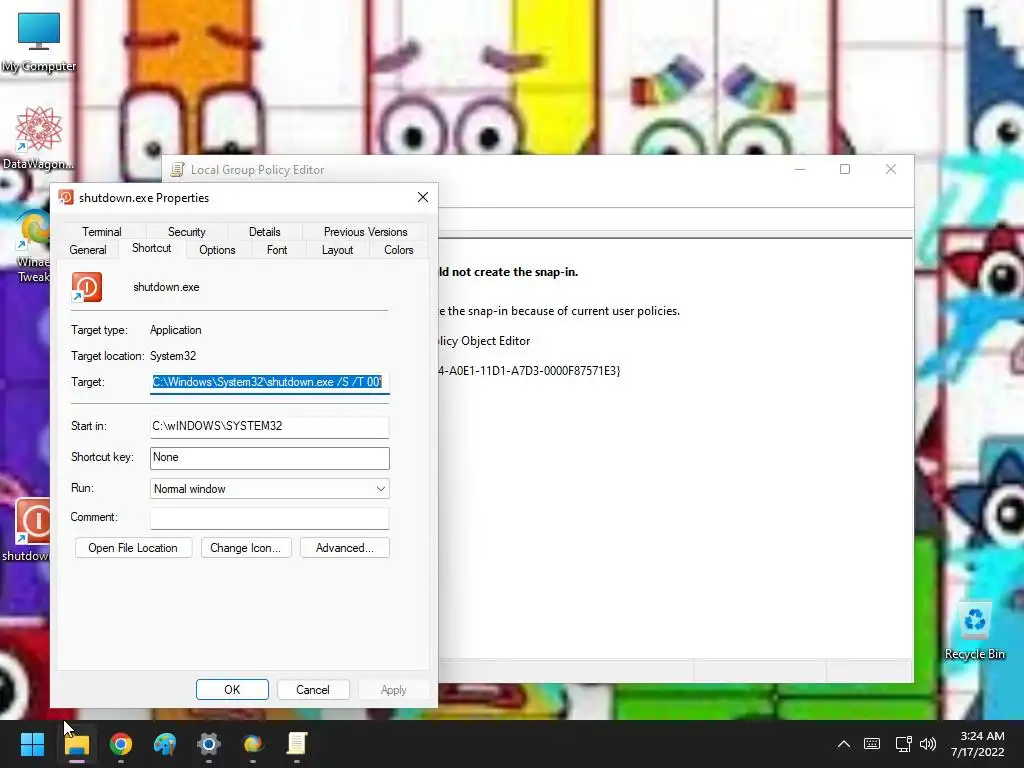Show hidden system tray icons
The height and width of the screenshot is (768, 1024).
click(x=844, y=744)
